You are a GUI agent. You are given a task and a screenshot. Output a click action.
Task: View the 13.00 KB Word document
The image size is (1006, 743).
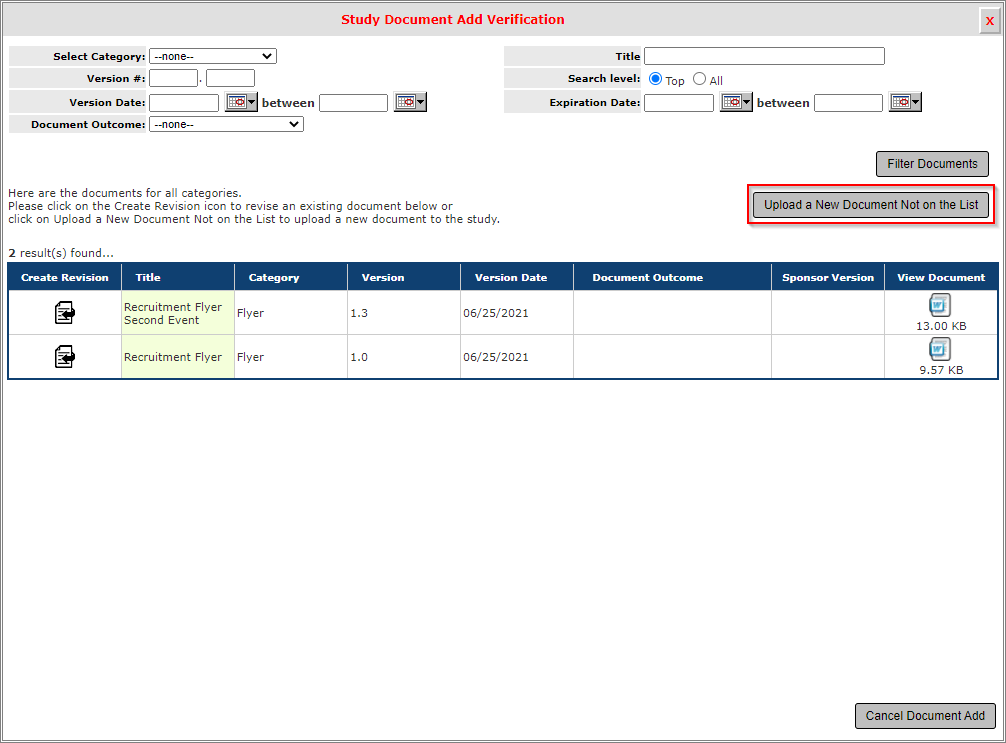940,305
